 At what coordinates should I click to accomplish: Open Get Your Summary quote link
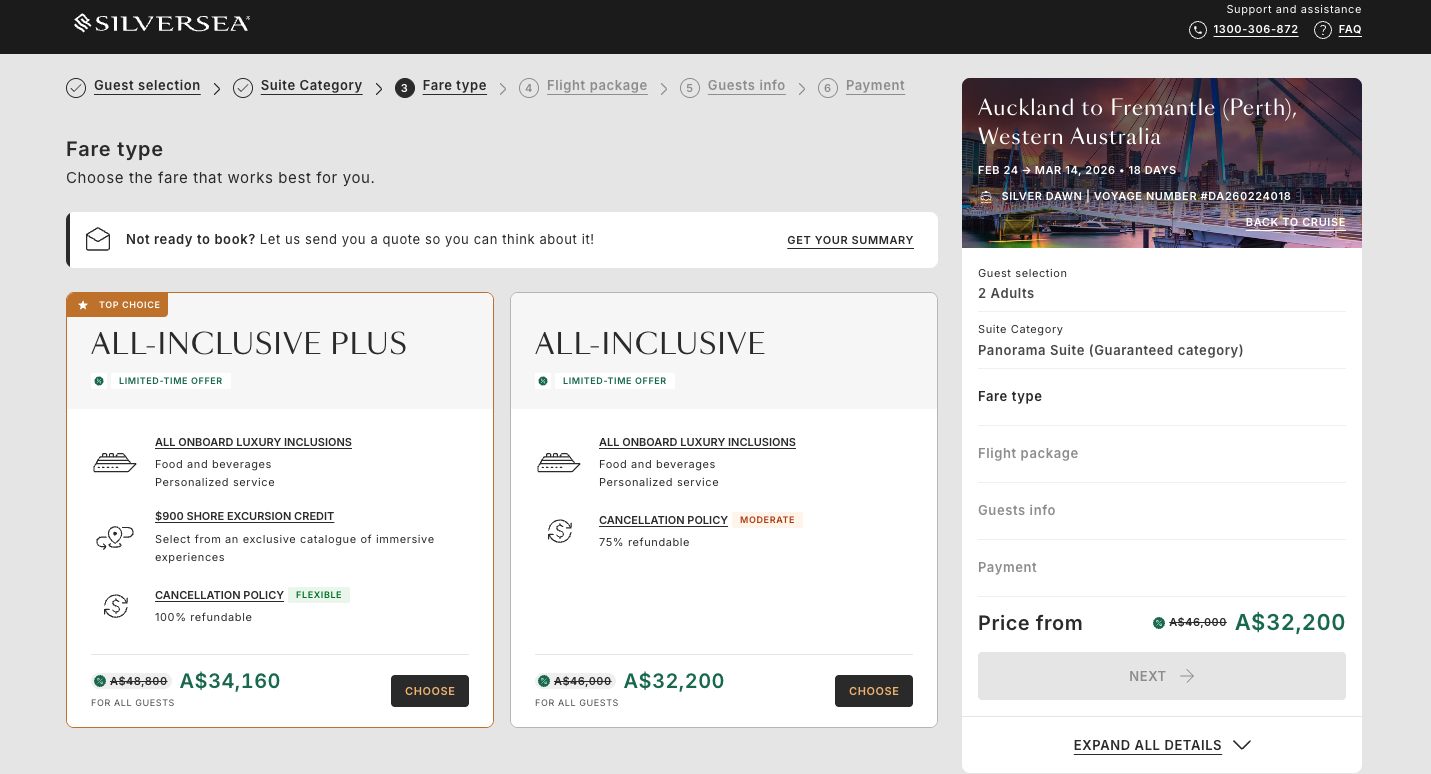click(x=850, y=240)
